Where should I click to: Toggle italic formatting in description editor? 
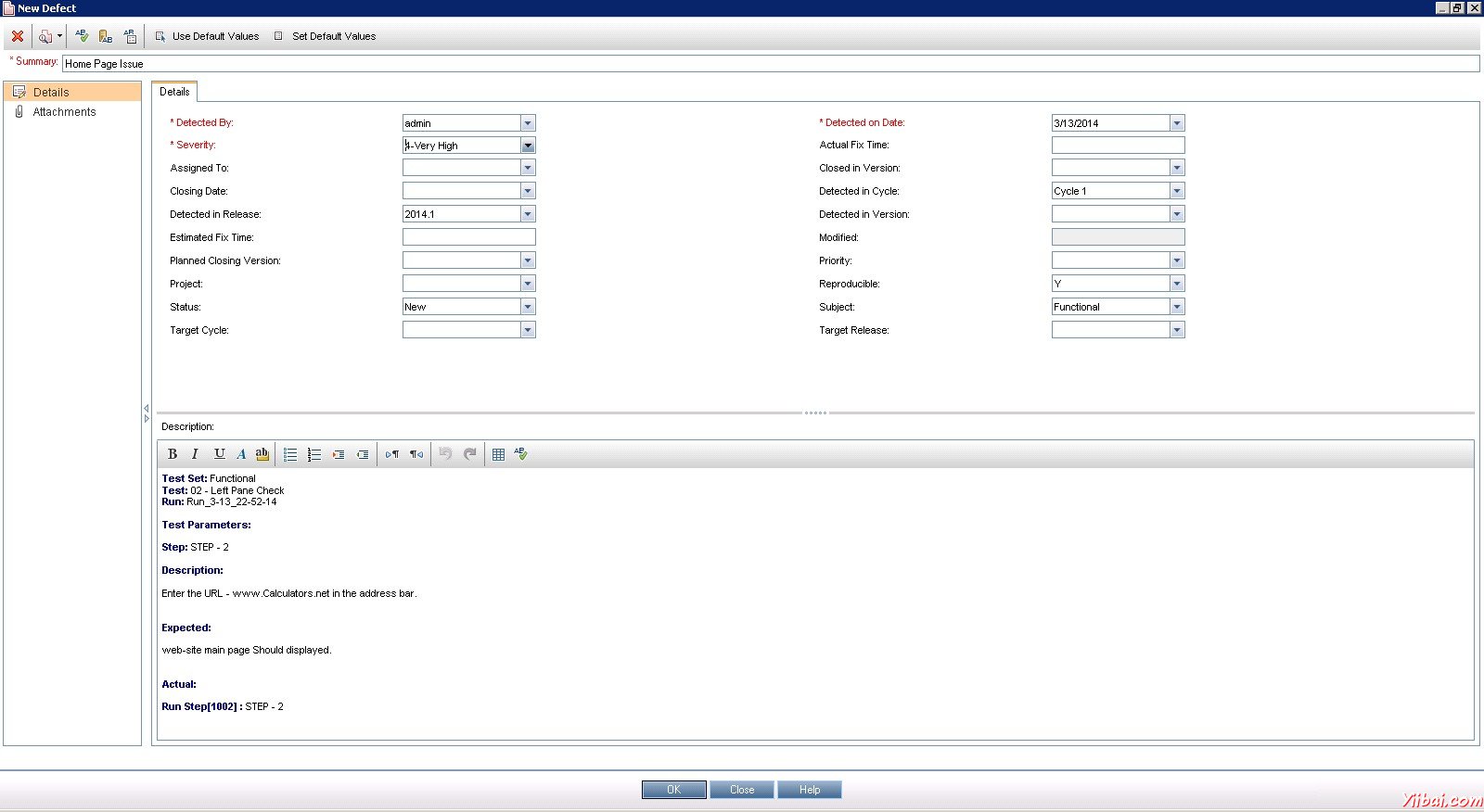click(x=195, y=454)
